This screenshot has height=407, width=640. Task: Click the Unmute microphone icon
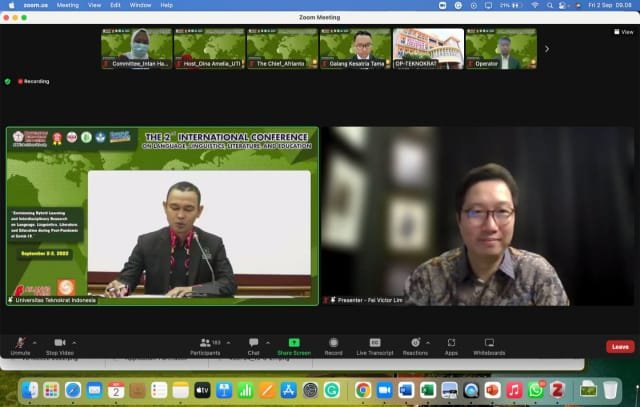pos(20,343)
